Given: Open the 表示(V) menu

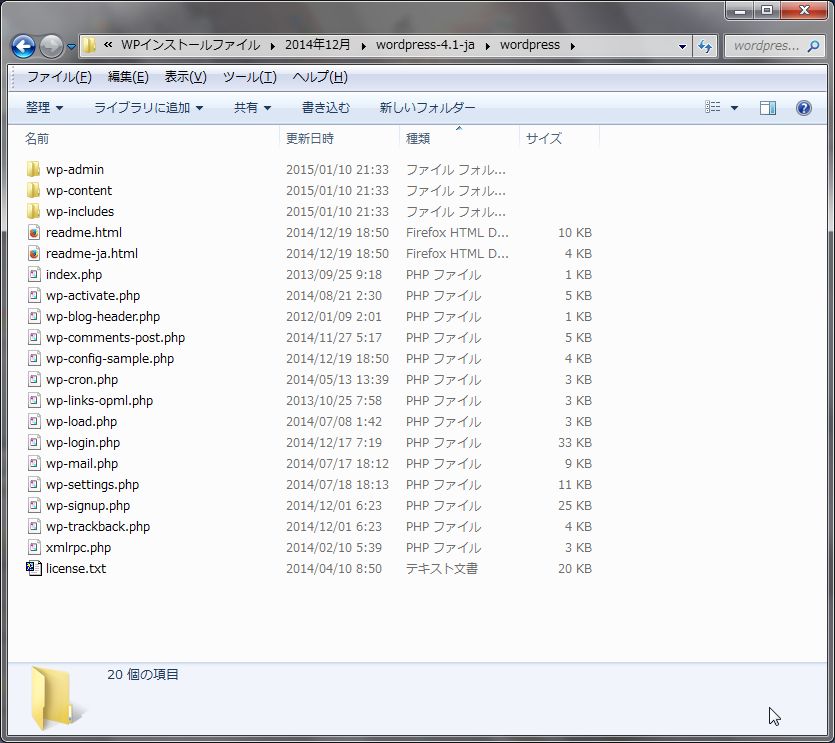Looking at the screenshot, I should 185,77.
